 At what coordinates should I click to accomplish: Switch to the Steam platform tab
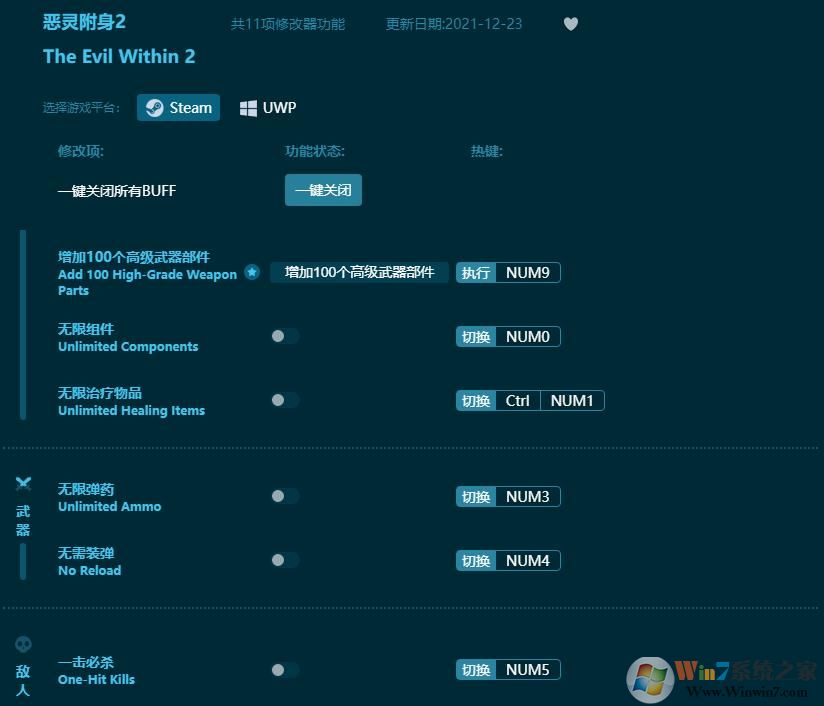point(178,107)
